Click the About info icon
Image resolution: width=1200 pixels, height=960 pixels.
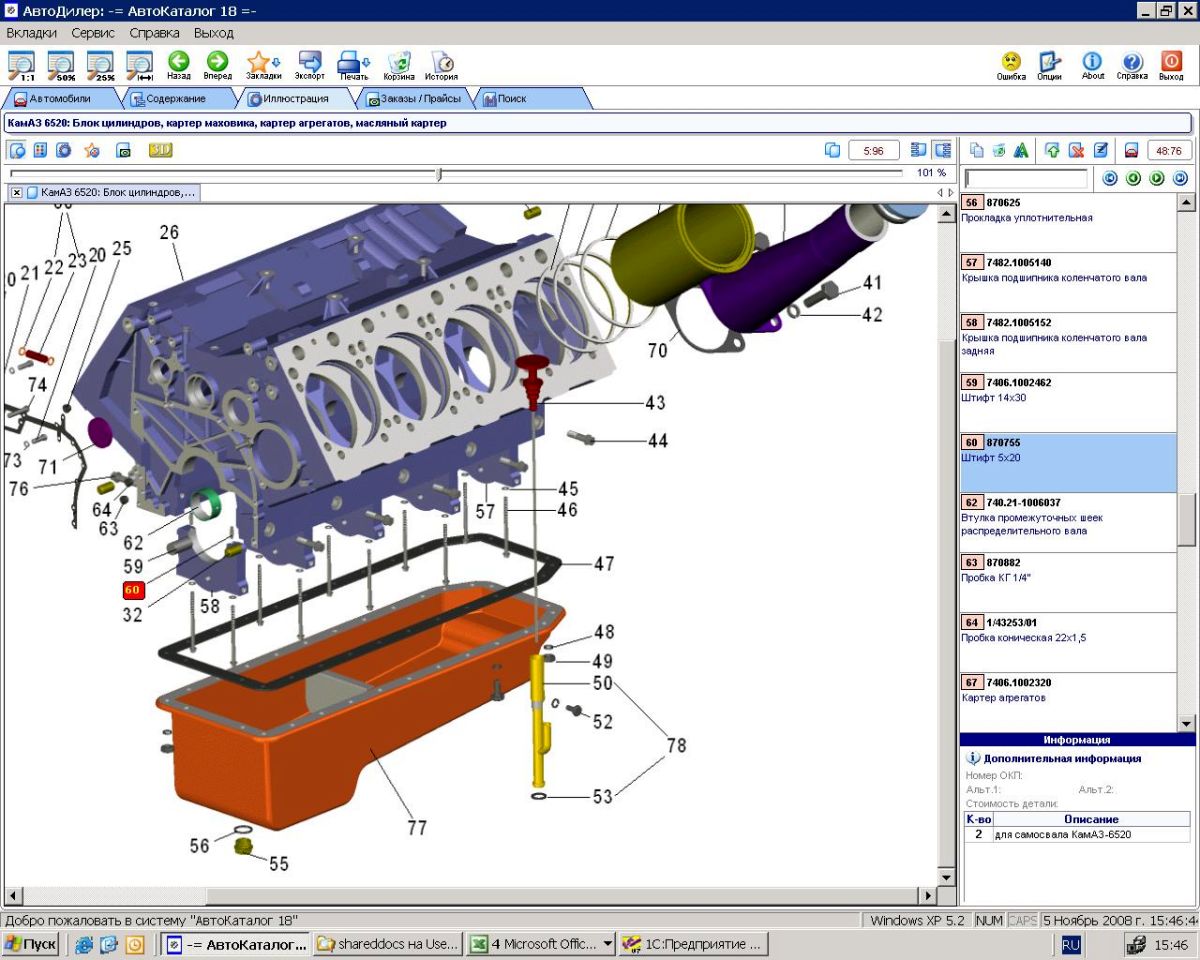coord(1093,66)
